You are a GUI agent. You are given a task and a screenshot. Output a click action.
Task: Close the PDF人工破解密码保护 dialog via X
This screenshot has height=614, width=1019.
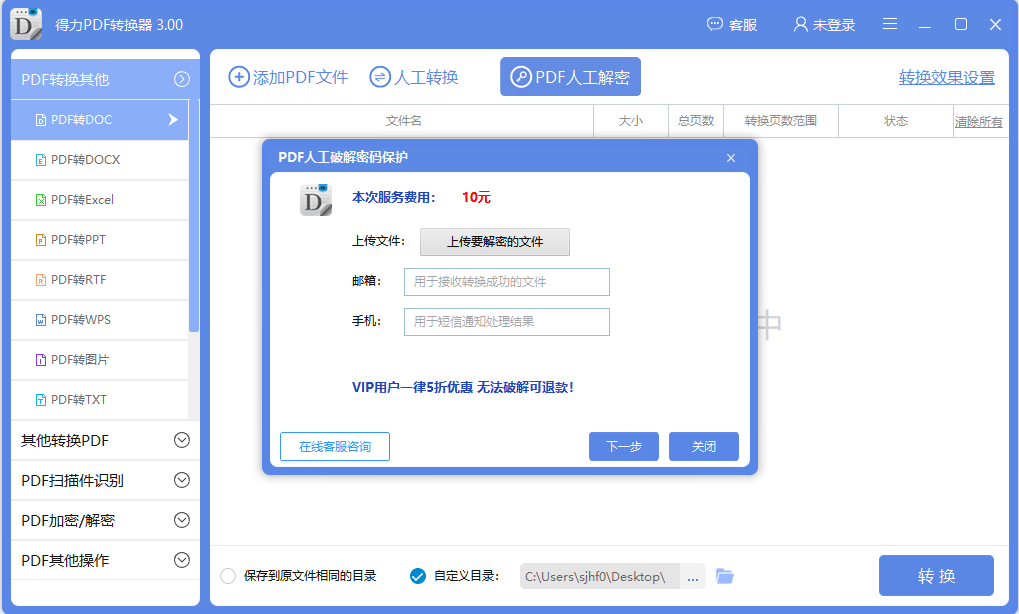pos(730,158)
